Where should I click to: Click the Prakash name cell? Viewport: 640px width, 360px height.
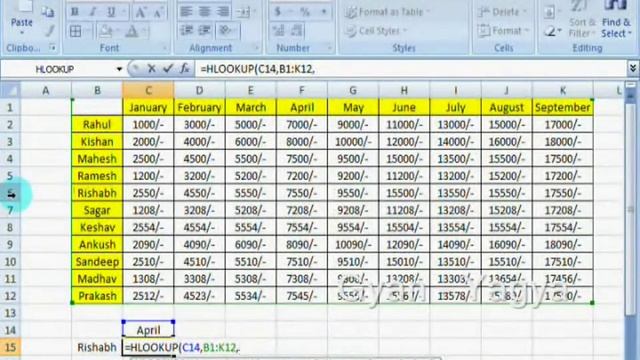[97, 296]
